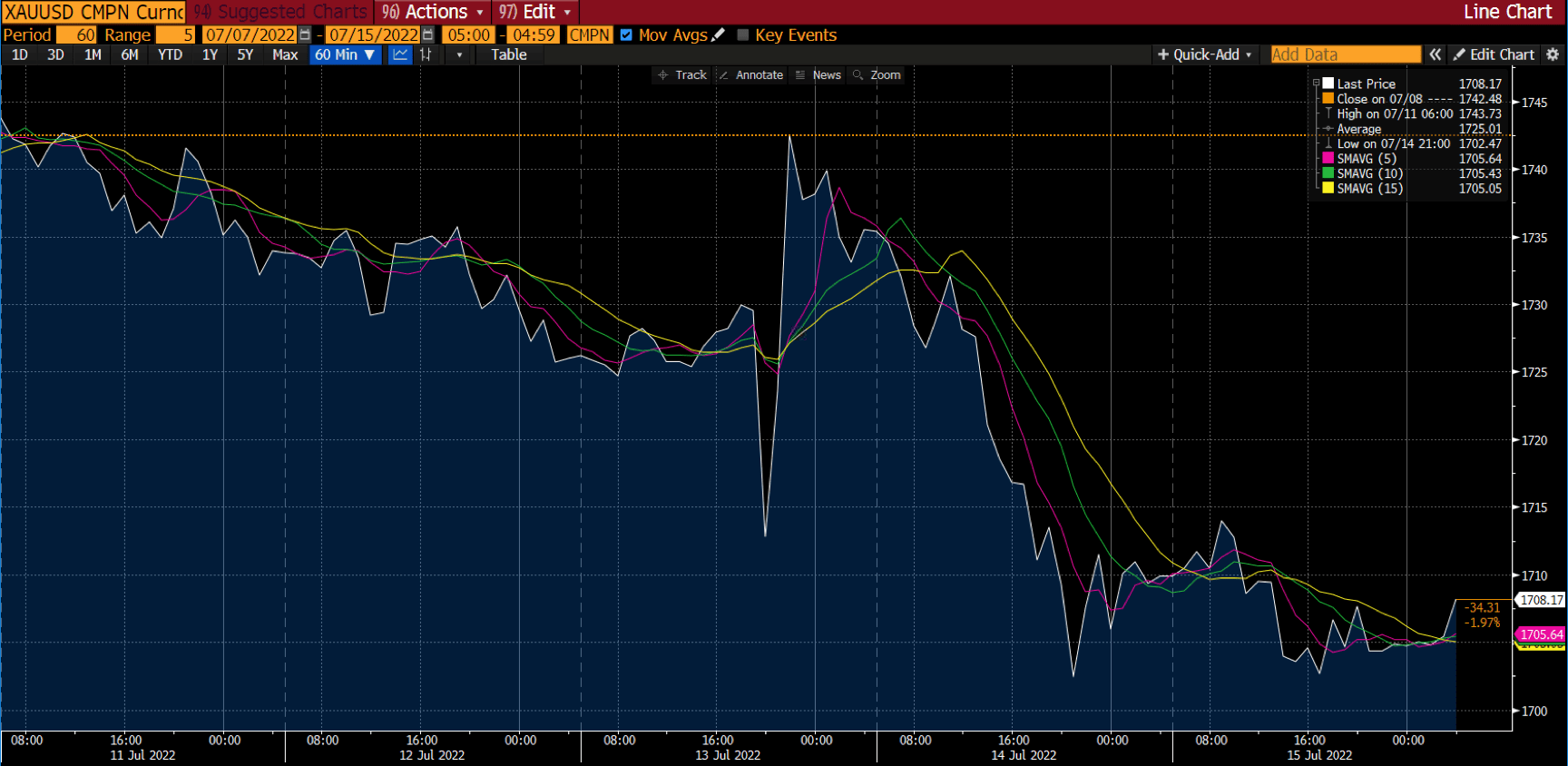Enable the Key Events checkbox

[x=743, y=34]
